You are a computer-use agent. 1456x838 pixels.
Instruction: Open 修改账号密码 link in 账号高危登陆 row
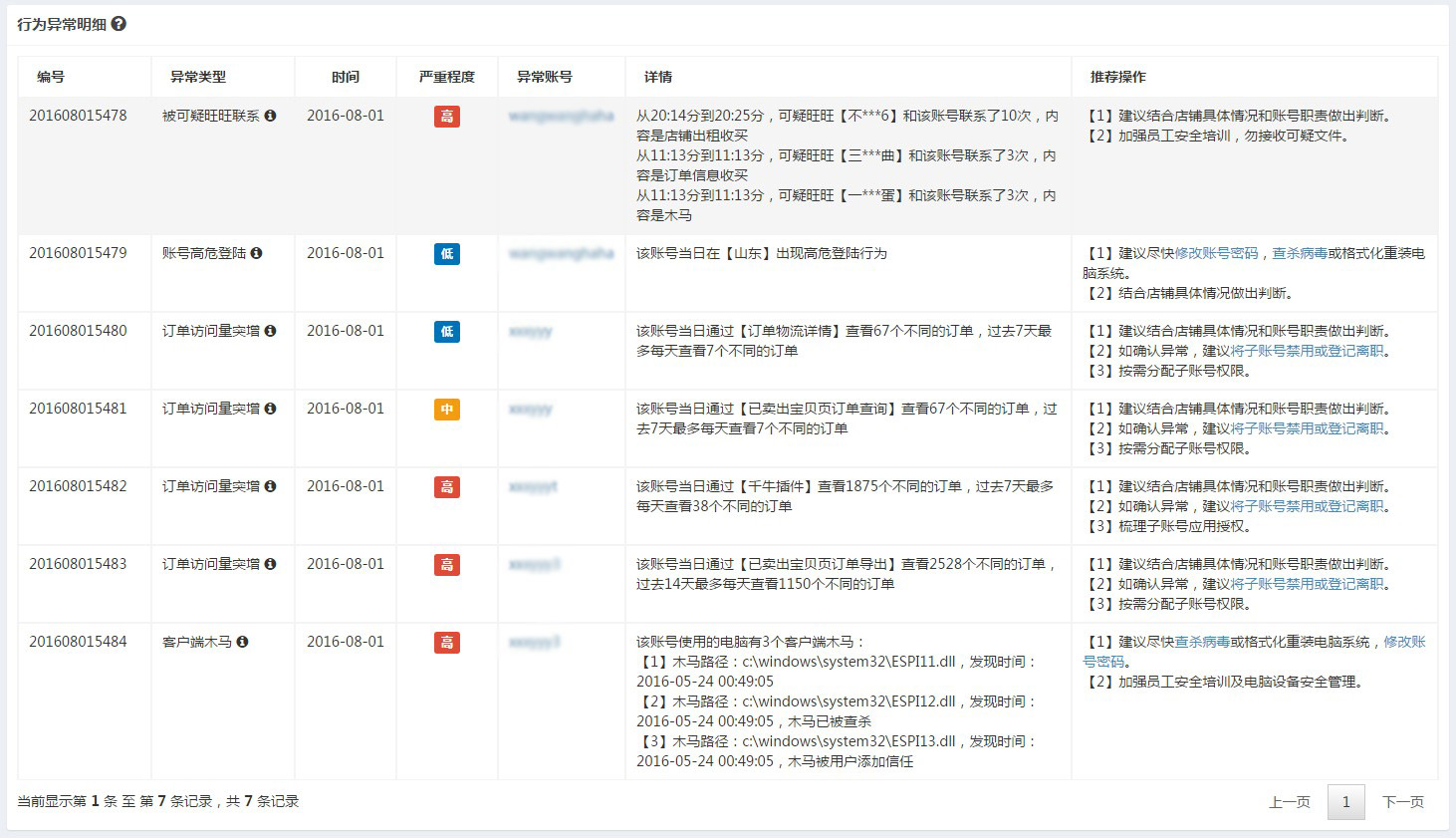[x=1216, y=253]
